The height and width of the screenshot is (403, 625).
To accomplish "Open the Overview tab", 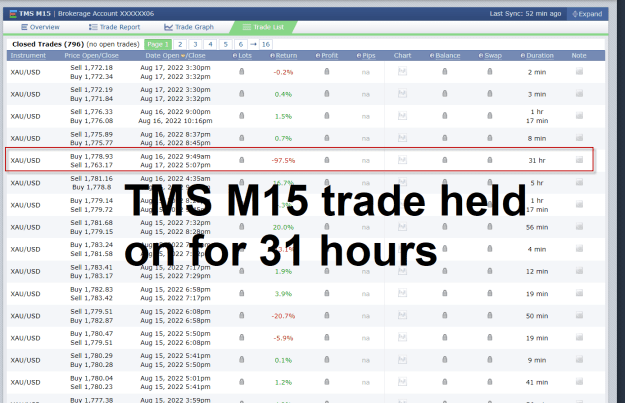I will (x=40, y=27).
